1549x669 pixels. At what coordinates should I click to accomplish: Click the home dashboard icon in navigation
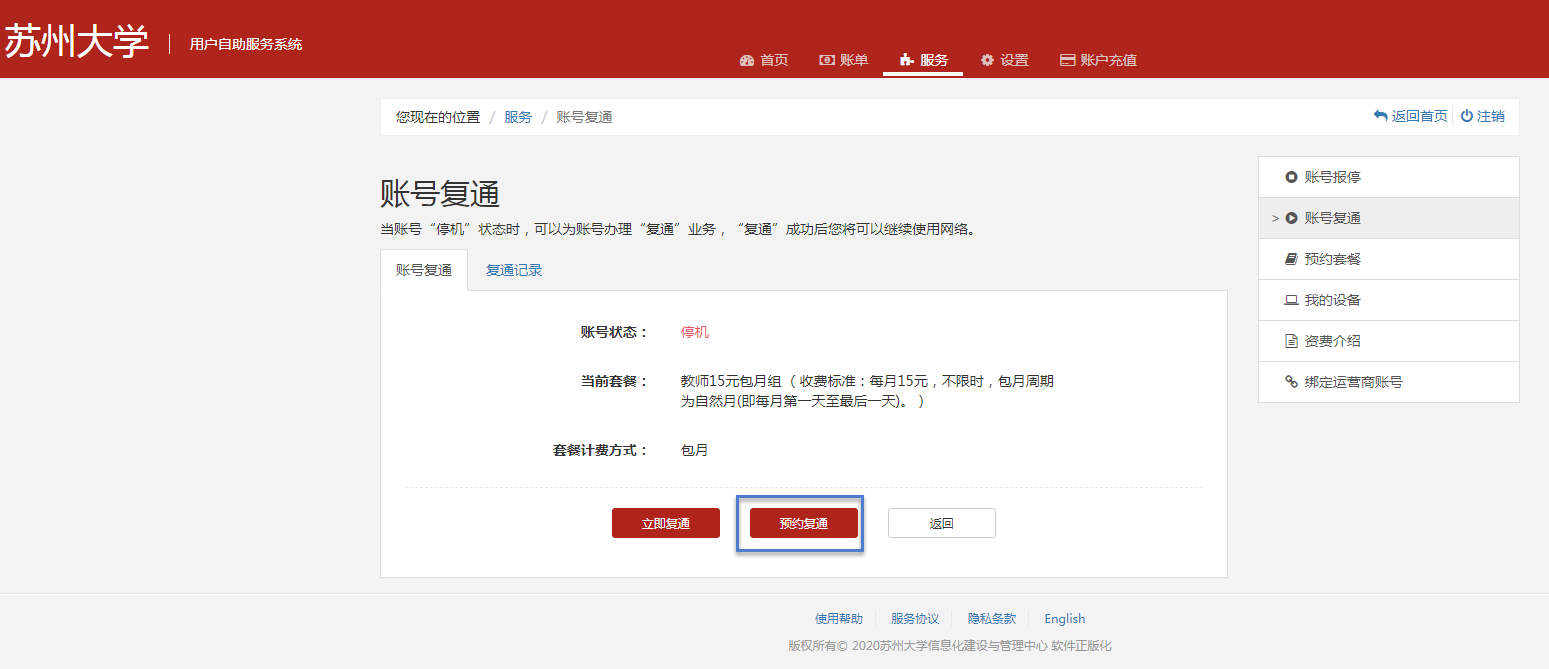(746, 60)
